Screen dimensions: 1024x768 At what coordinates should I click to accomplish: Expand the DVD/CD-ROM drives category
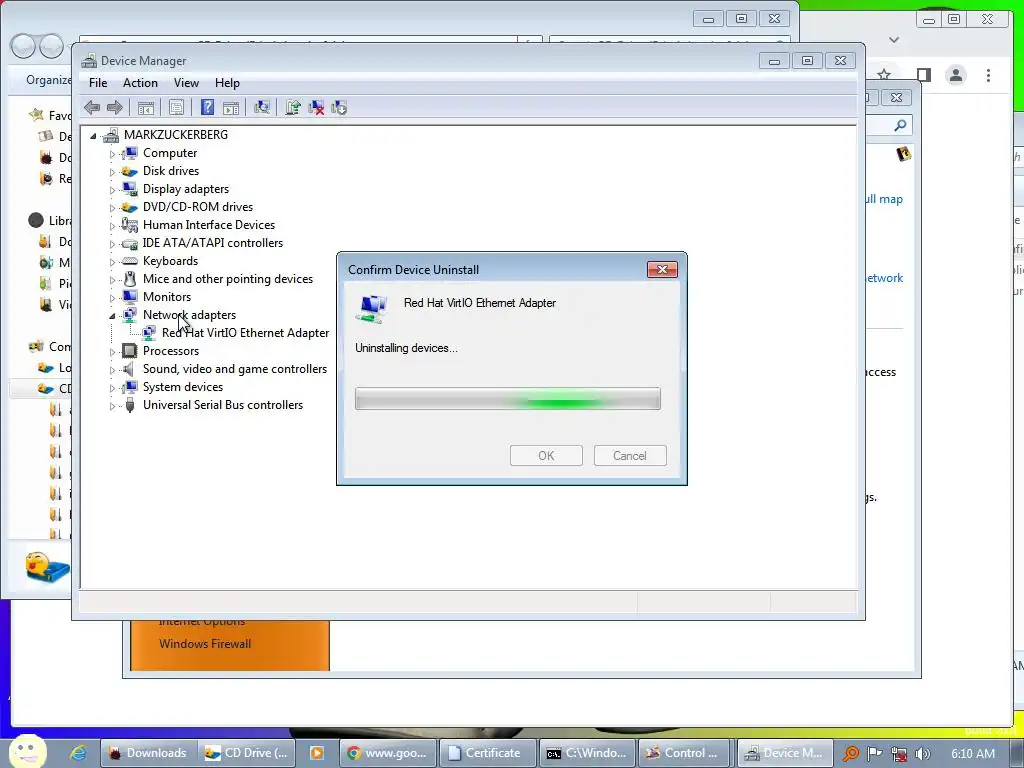(112, 208)
